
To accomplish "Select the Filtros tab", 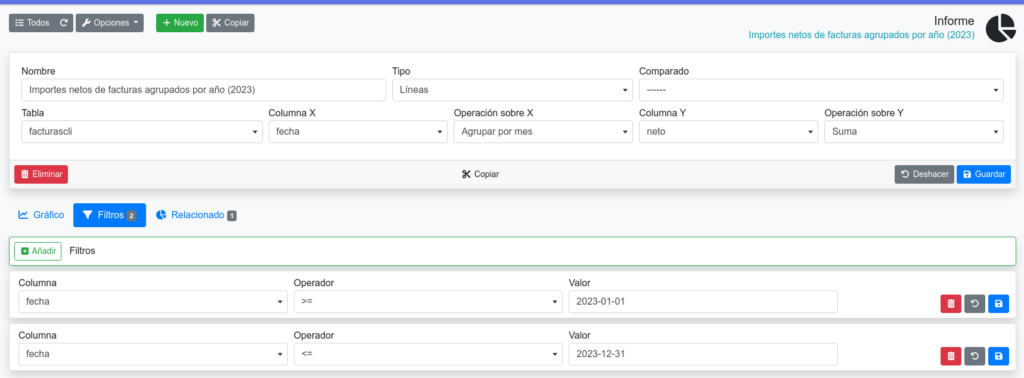I will [110, 215].
